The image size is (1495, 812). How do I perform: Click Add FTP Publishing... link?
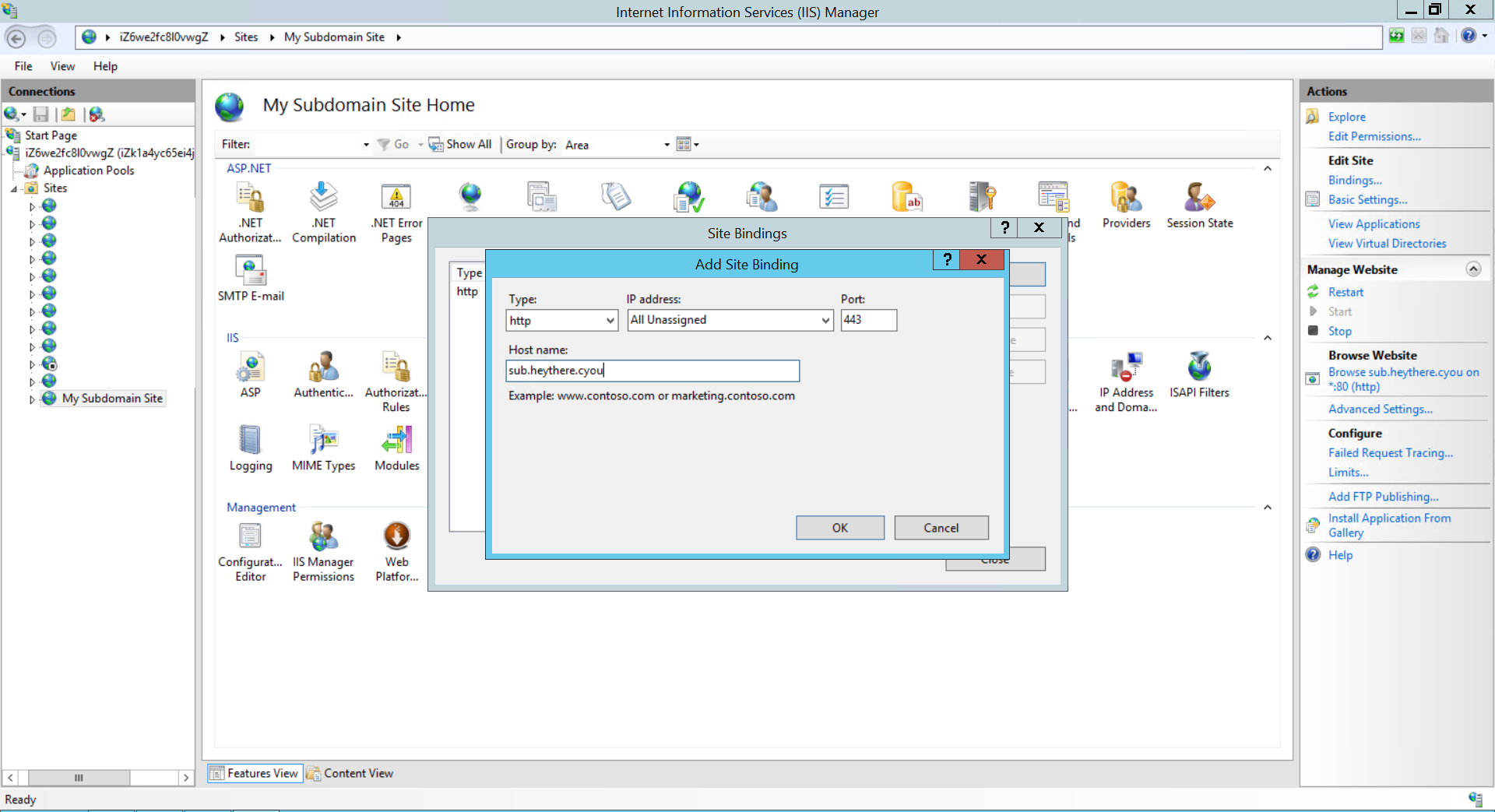click(1383, 497)
